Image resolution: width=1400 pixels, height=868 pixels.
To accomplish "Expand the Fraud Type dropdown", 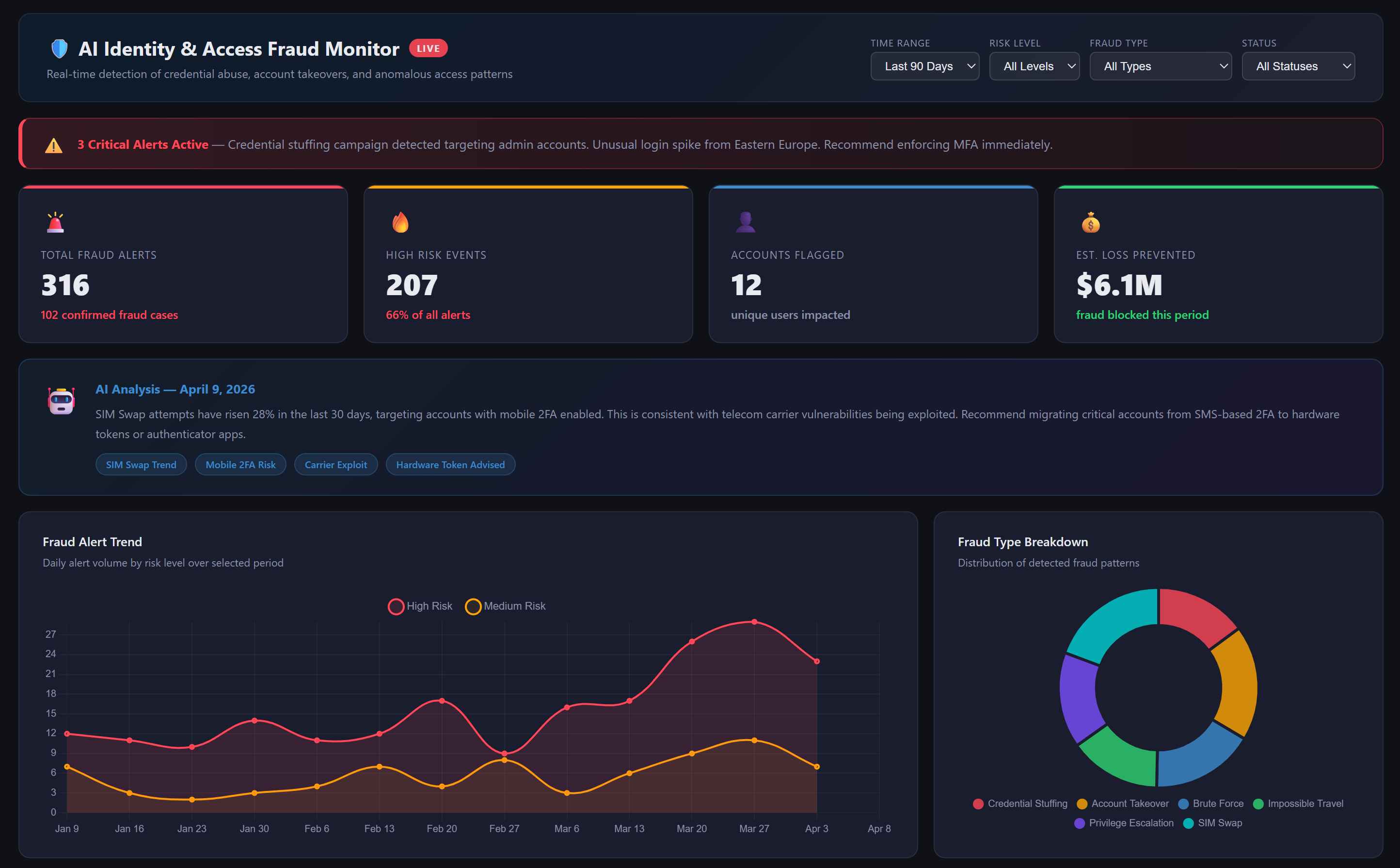I will pyautogui.click(x=1160, y=66).
